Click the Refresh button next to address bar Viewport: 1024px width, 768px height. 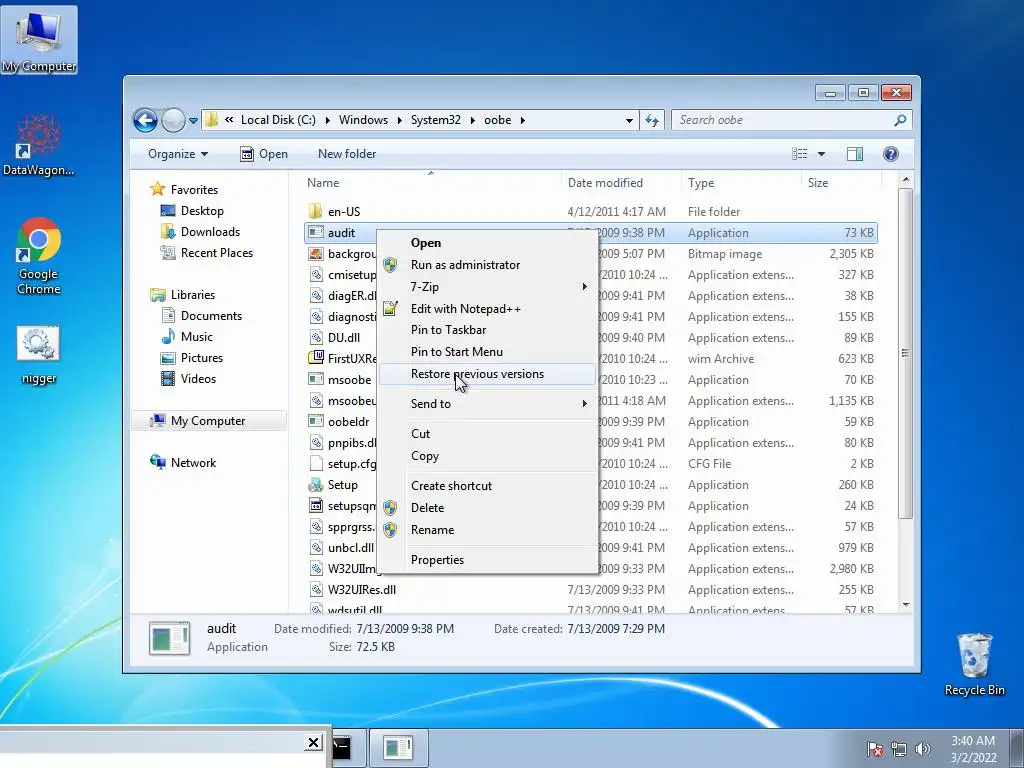[x=652, y=120]
